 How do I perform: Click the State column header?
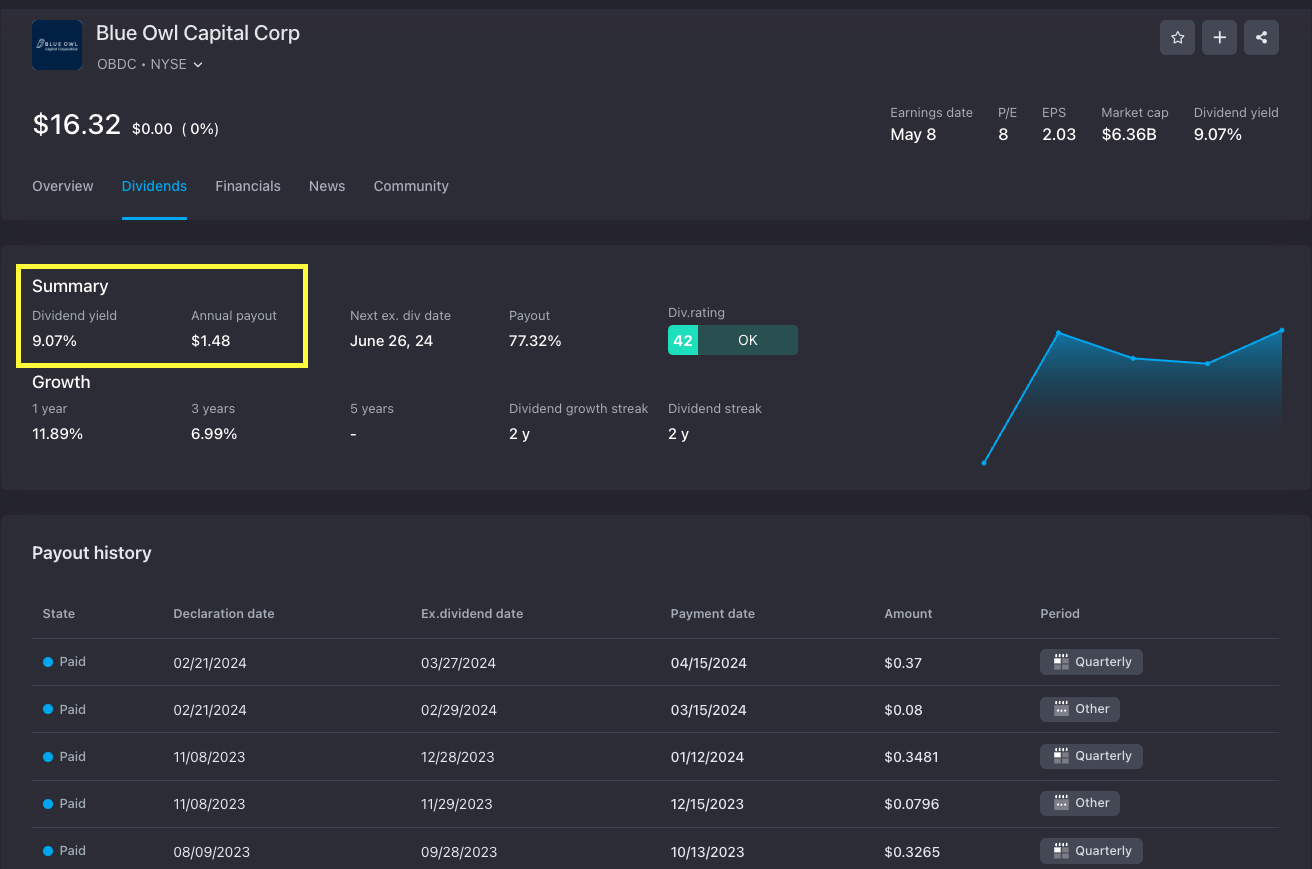click(59, 614)
